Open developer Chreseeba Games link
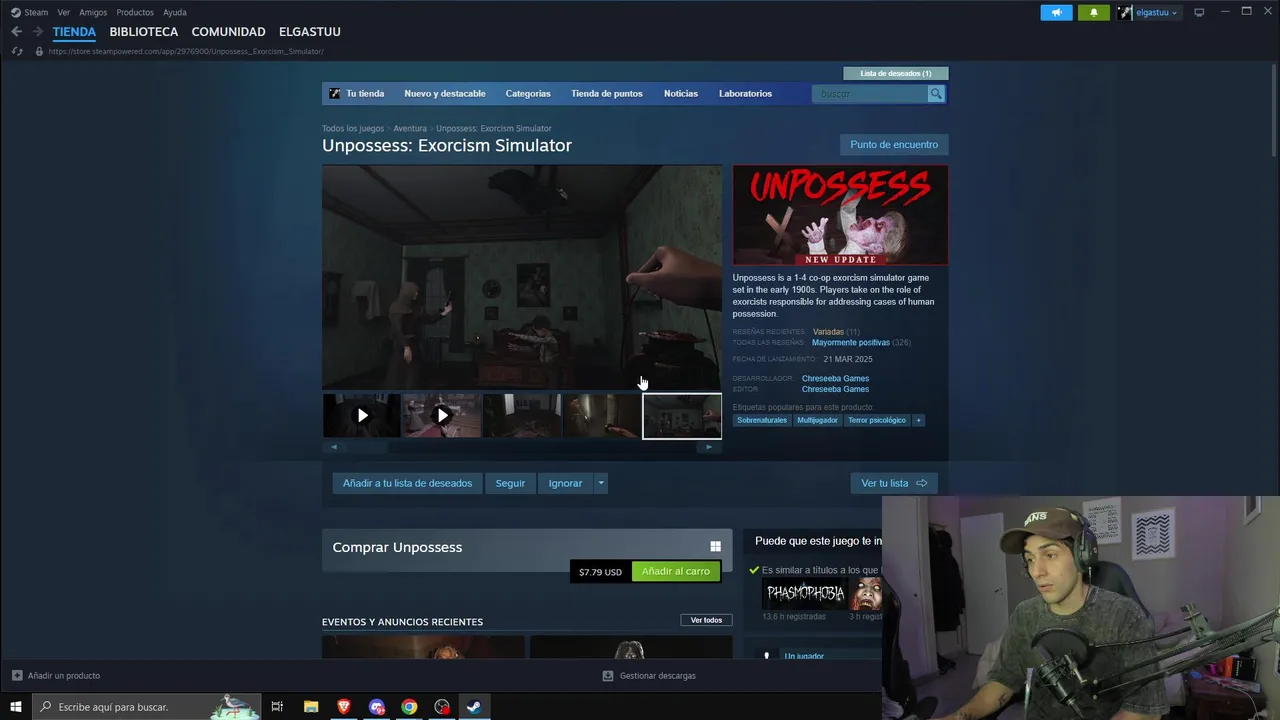The height and width of the screenshot is (720, 1280). 835,379
